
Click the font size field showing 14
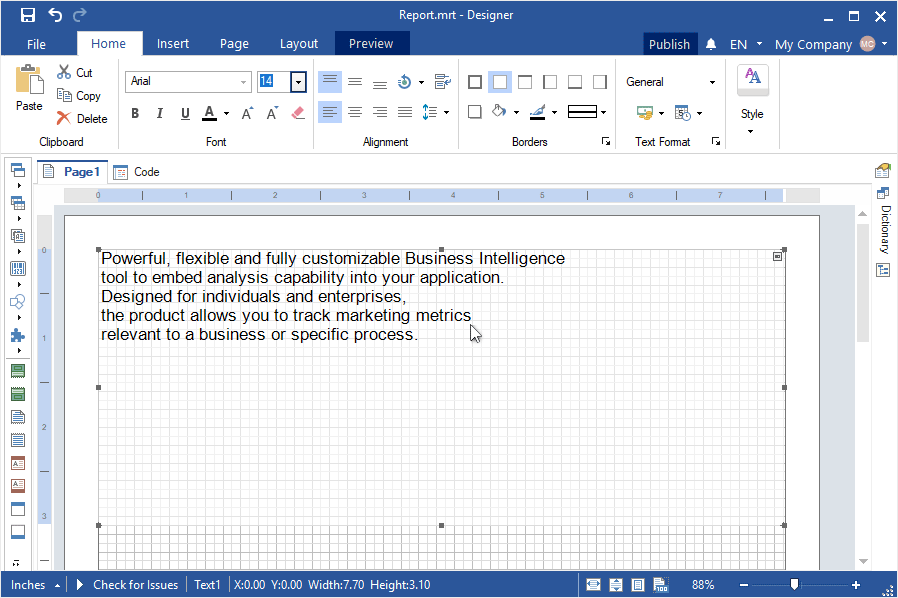pos(274,81)
